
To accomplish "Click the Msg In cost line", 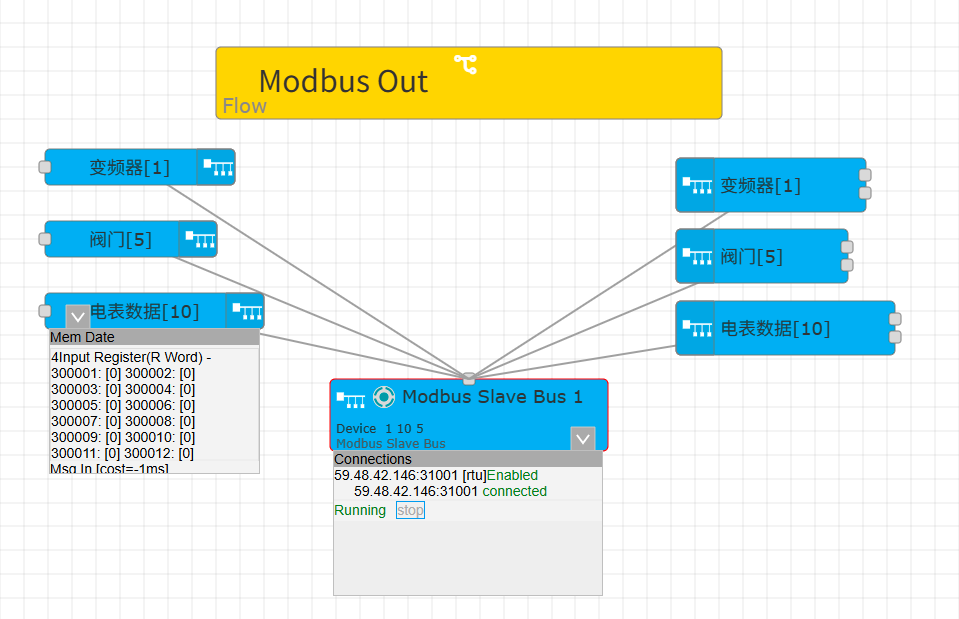I will (109, 469).
